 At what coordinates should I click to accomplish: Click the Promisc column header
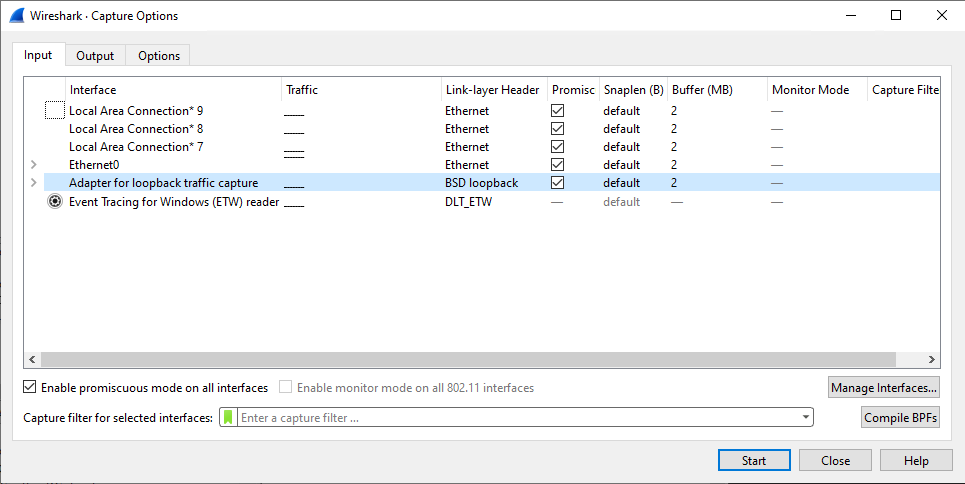(573, 90)
